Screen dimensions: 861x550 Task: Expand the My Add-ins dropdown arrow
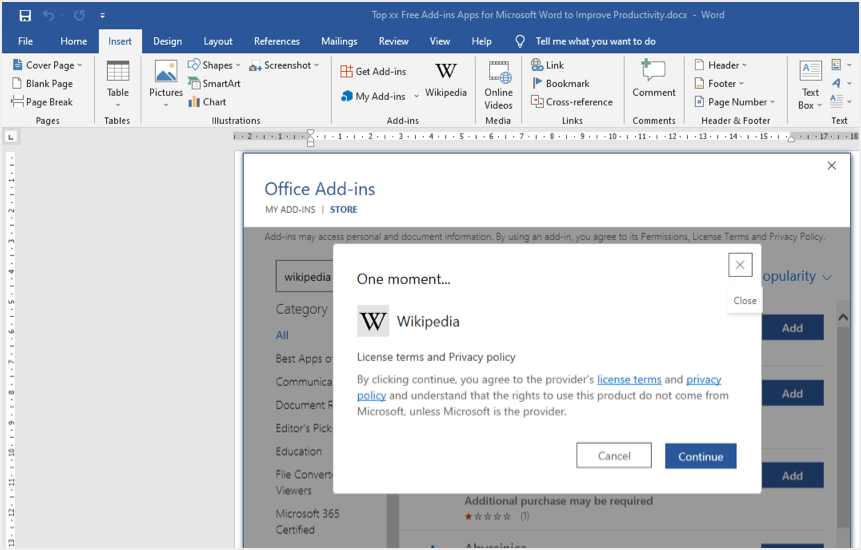coord(416,96)
